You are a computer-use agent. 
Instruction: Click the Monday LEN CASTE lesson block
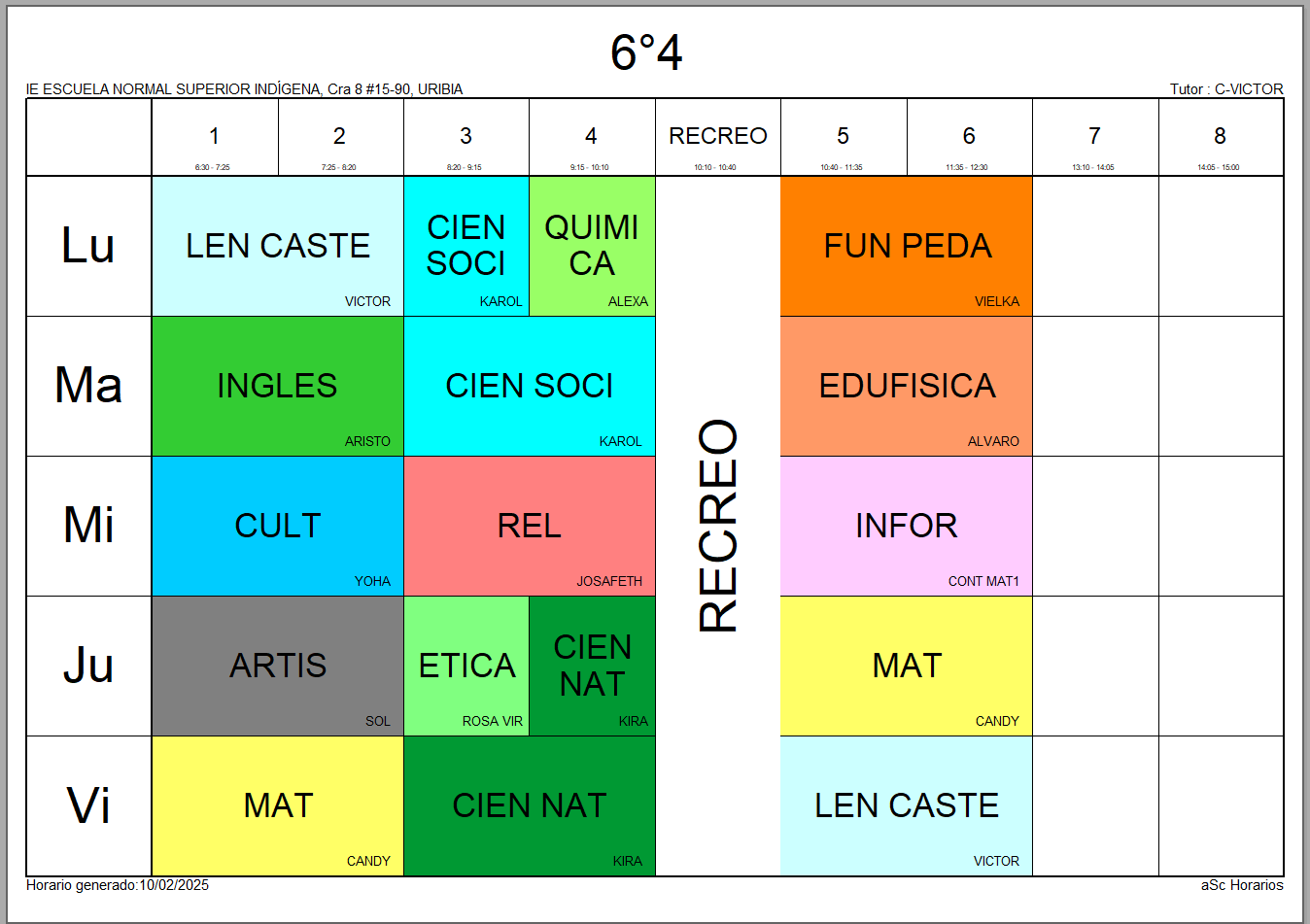point(277,246)
